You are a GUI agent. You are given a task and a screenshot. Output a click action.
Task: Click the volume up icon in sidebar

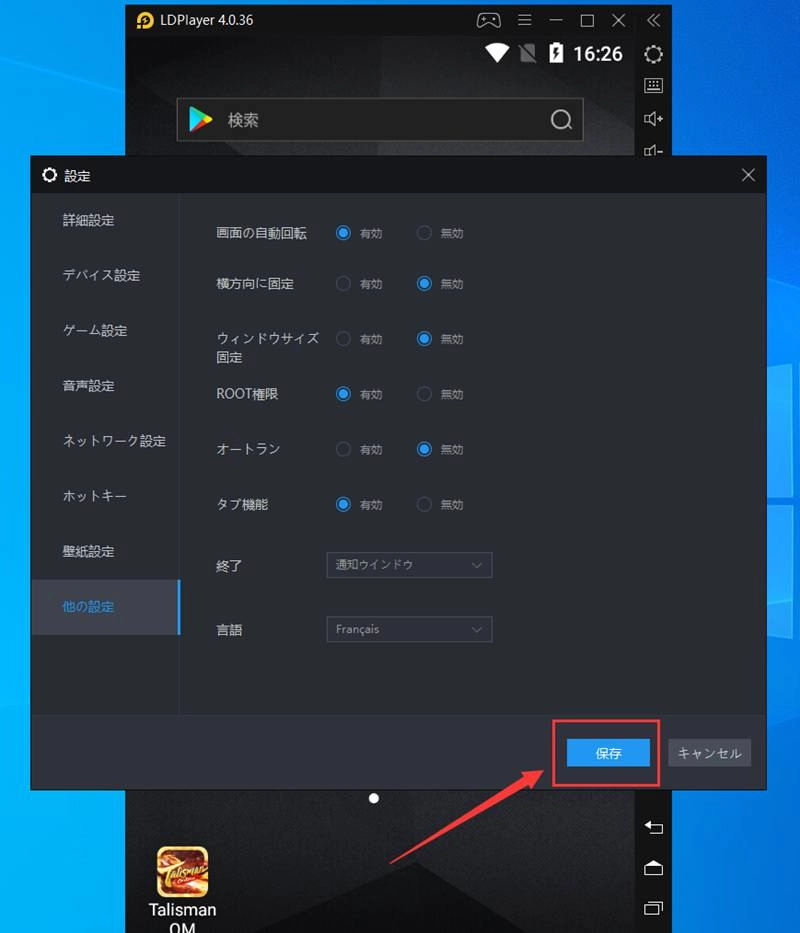(653, 119)
